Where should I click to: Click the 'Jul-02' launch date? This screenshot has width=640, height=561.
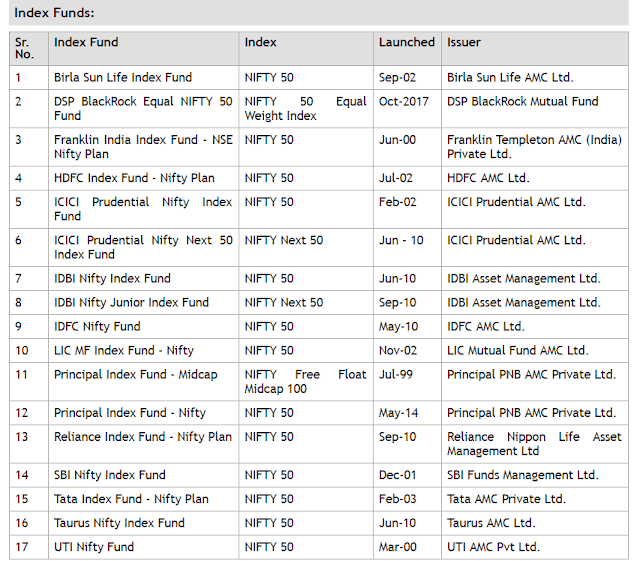point(396,178)
